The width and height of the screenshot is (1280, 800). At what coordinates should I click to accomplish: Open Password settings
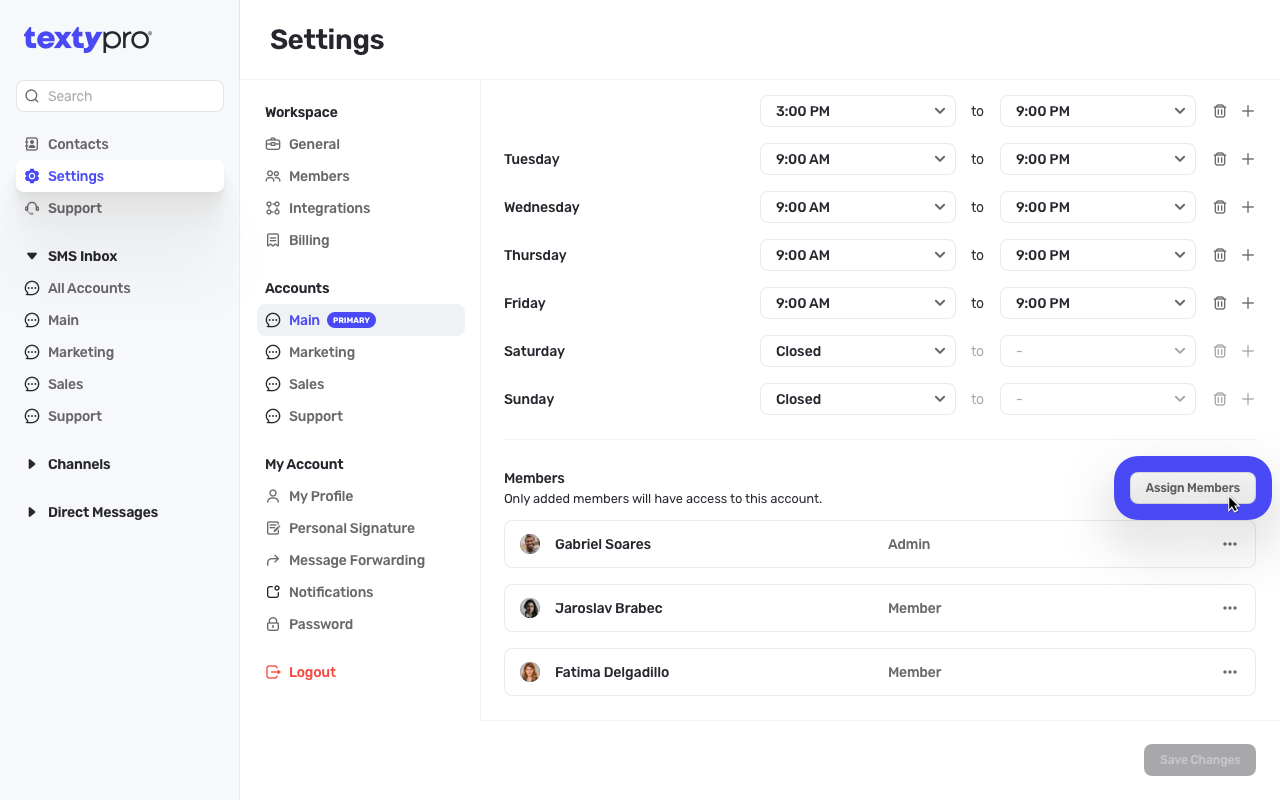(321, 624)
